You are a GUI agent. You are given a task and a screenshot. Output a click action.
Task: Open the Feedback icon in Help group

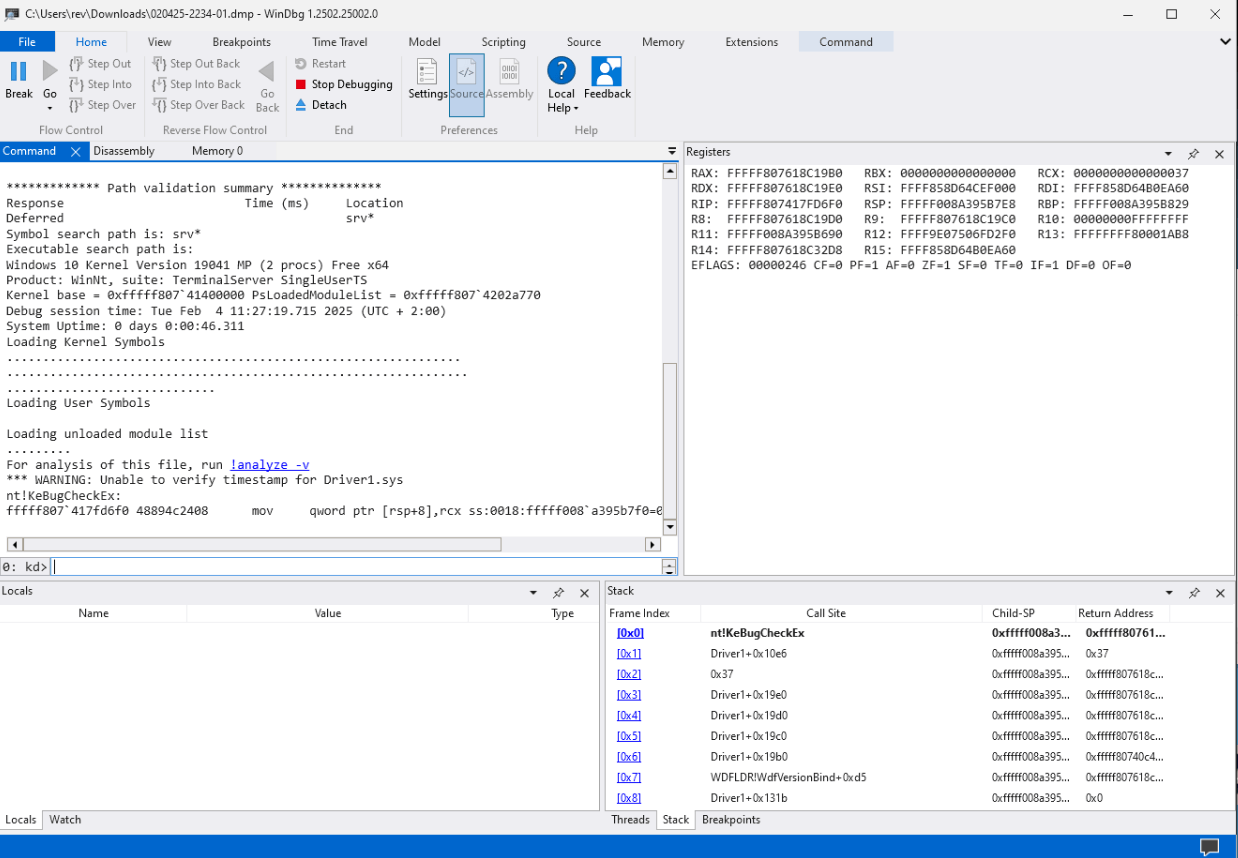607,72
